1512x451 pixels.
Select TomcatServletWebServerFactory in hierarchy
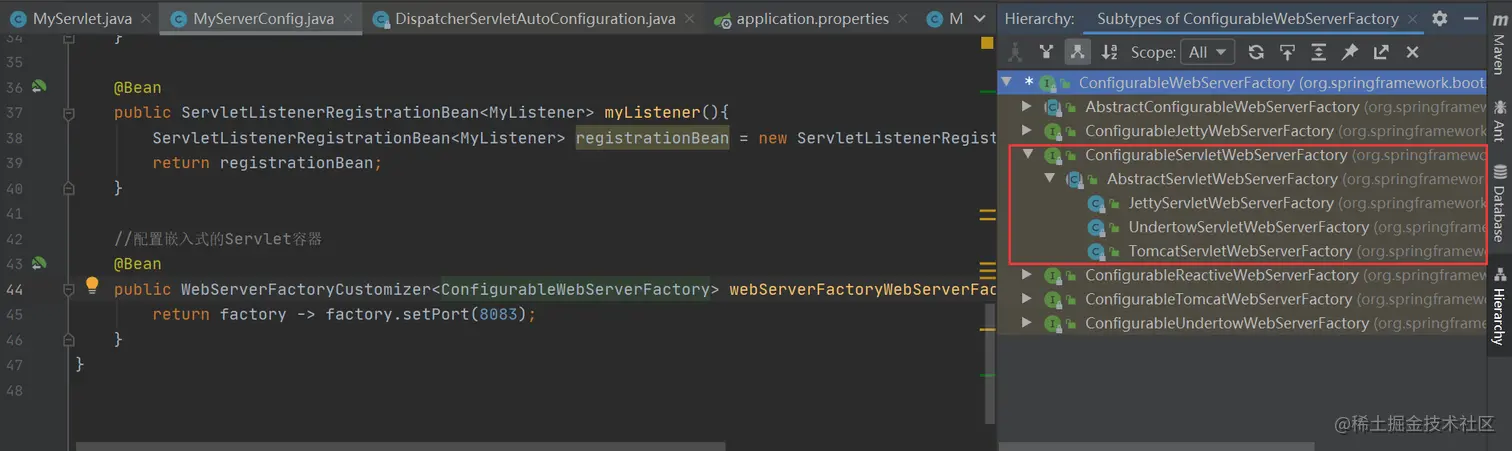coord(1240,251)
